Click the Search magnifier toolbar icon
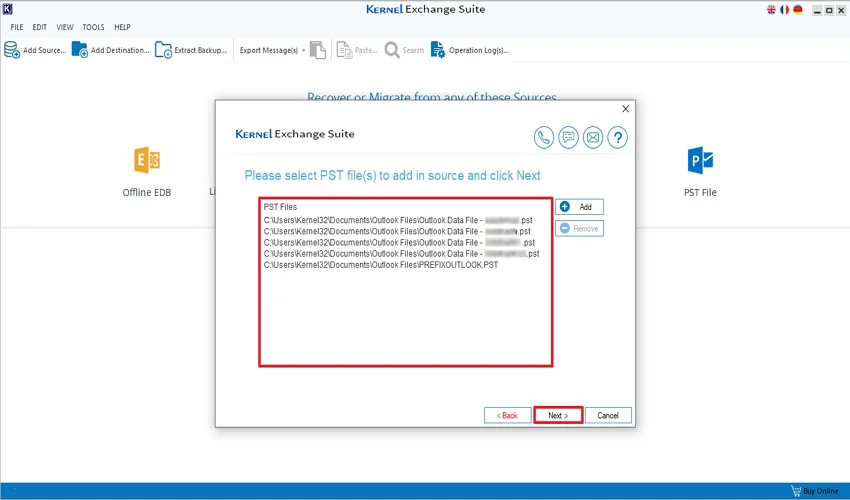The height and width of the screenshot is (500, 850). coord(392,50)
